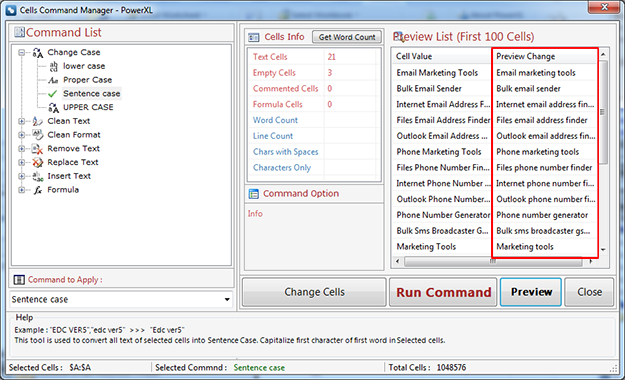Click the Command List header icon
Viewport: 625px width, 380px height.
tap(19, 32)
